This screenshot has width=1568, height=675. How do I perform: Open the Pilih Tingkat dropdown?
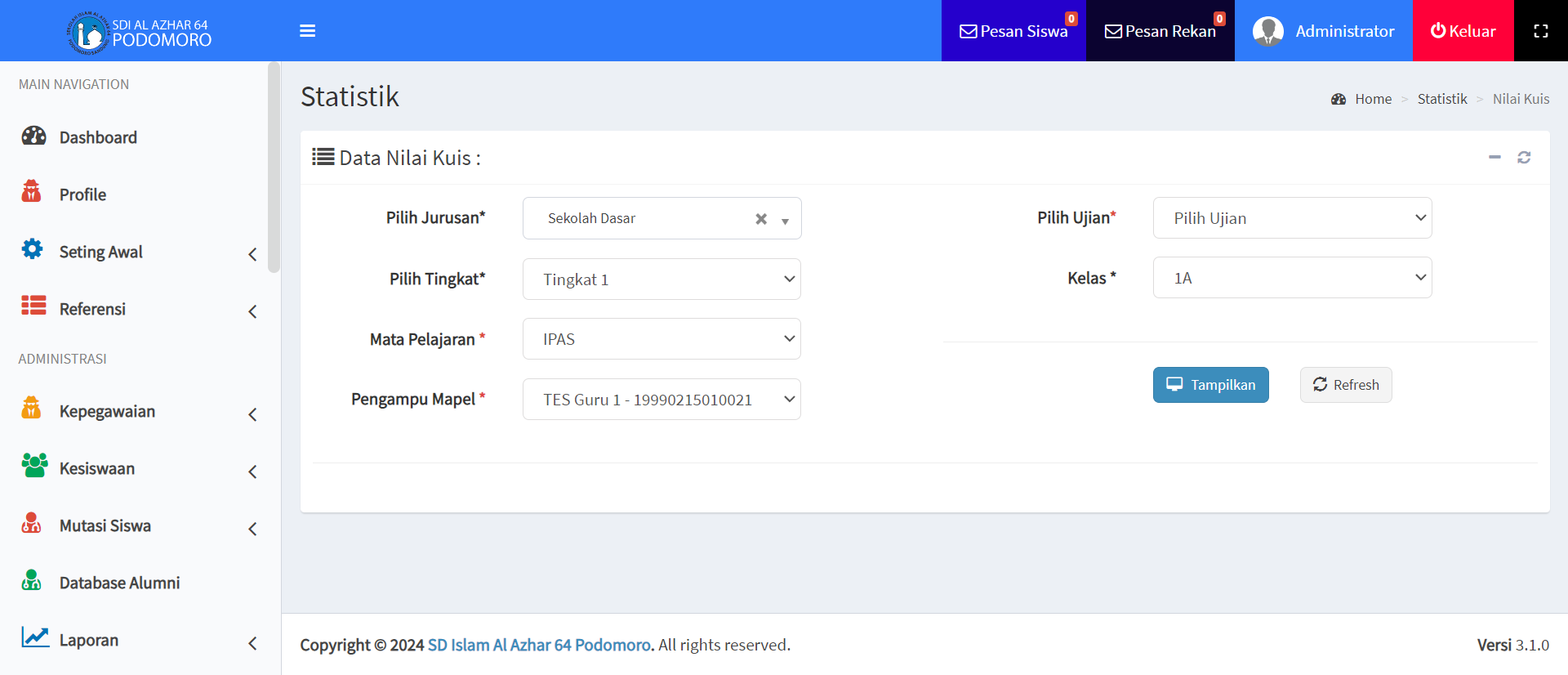[661, 279]
